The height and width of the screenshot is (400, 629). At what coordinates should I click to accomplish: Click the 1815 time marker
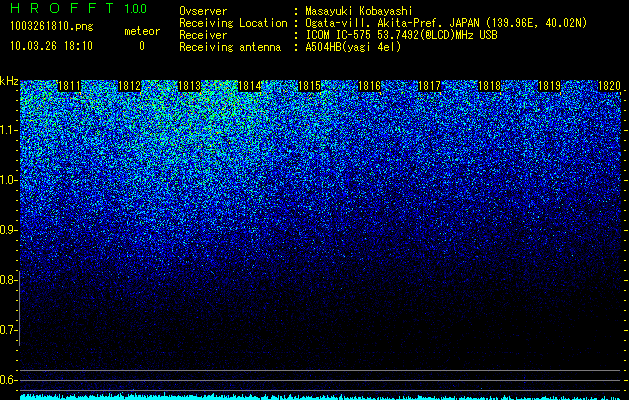pyautogui.click(x=309, y=86)
